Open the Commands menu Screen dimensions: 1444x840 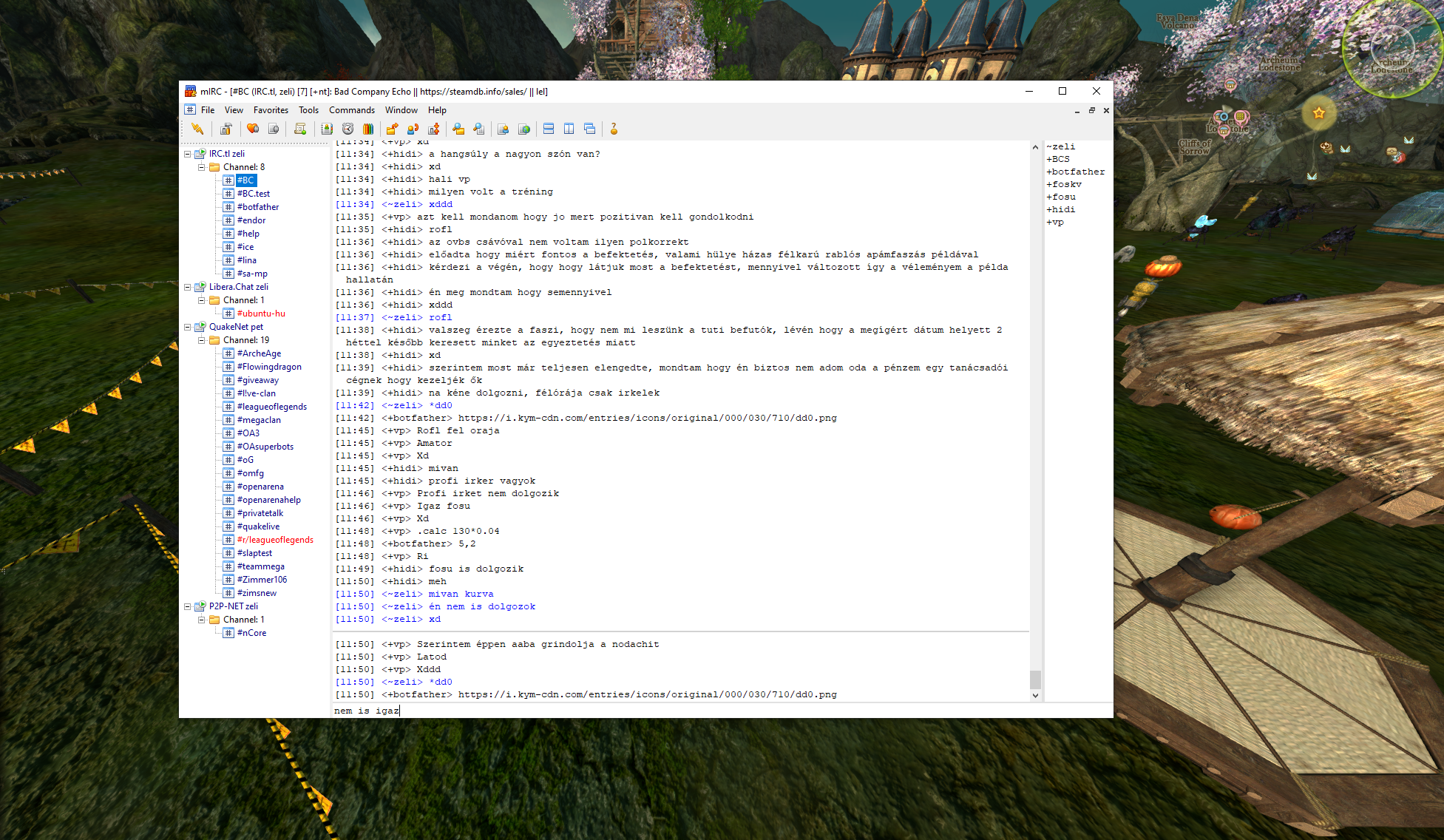pyautogui.click(x=352, y=110)
